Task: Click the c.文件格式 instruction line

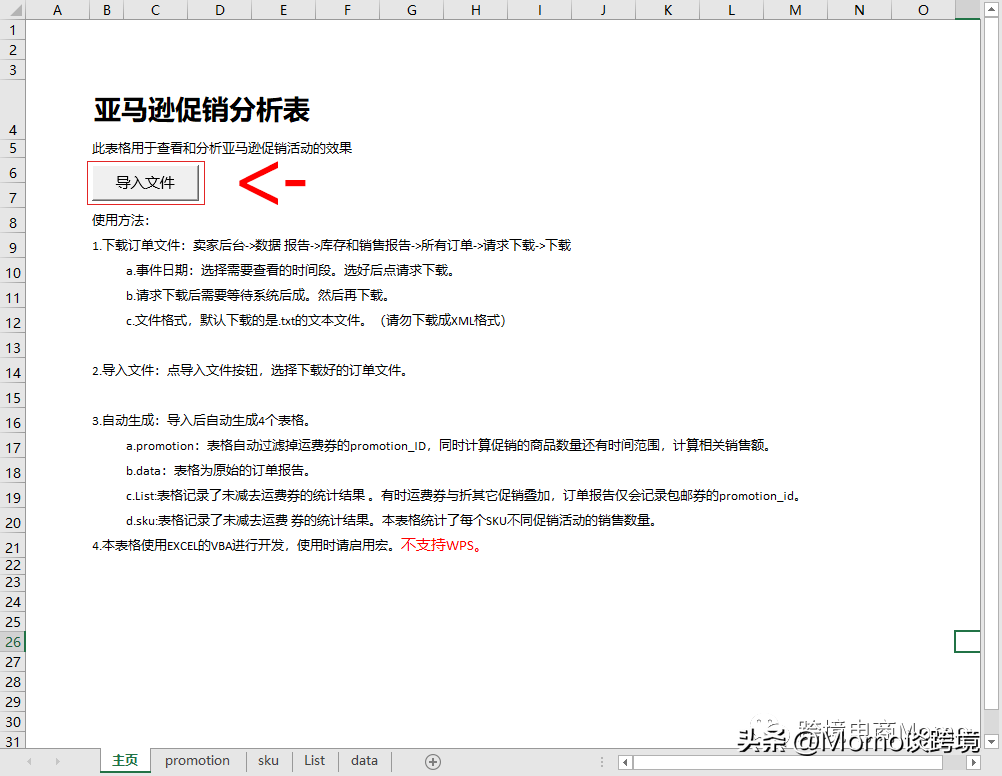Action: [316, 320]
